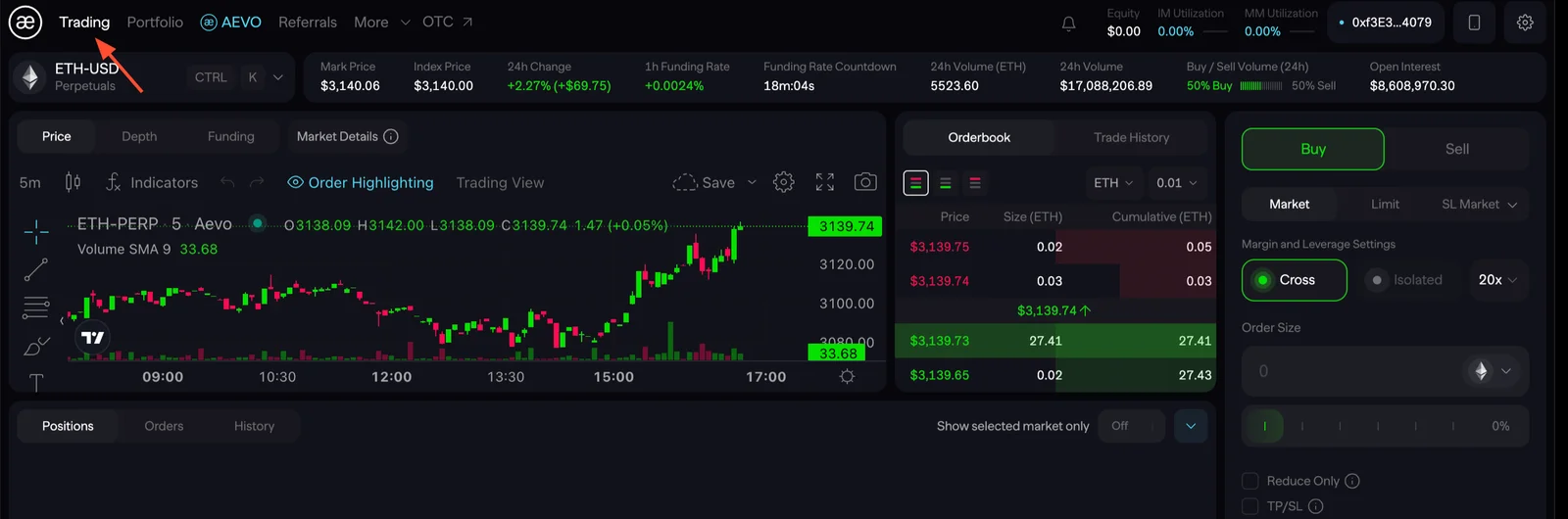1568x519 pixels.
Task: Open the Market Details info icon
Action: (391, 136)
